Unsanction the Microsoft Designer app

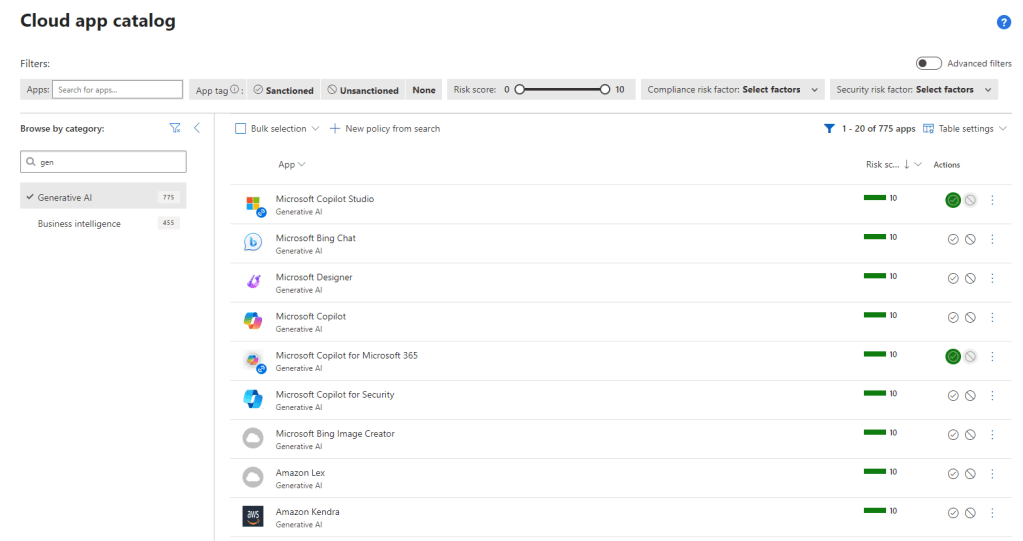click(x=970, y=278)
